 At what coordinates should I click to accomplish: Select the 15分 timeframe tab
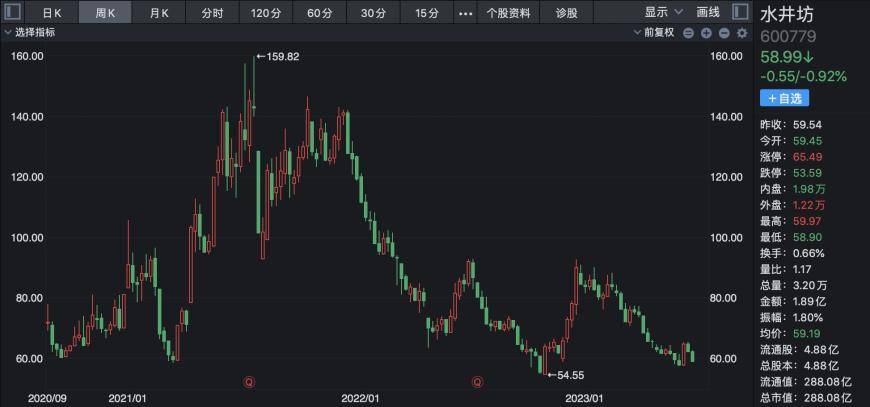427,13
